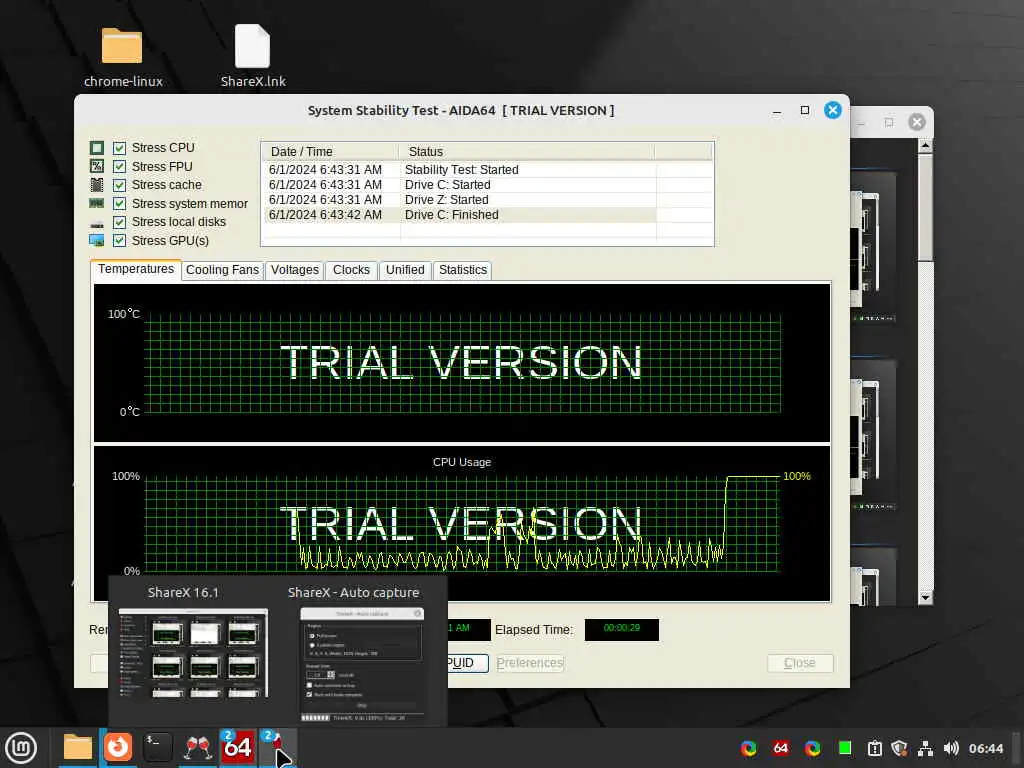Switch to the Cooling Fans tab
1024x768 pixels.
click(x=222, y=270)
